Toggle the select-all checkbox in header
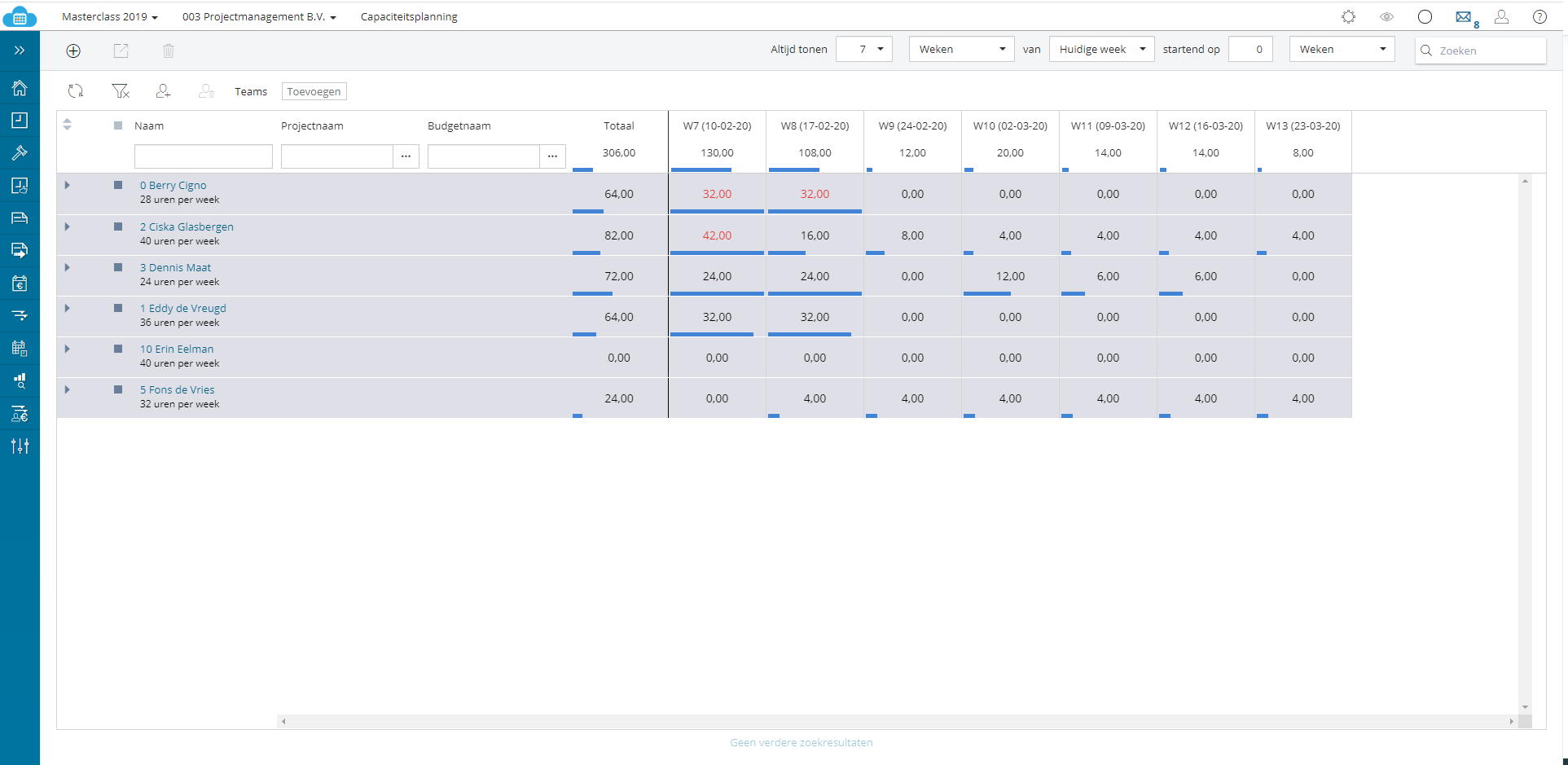This screenshot has height=765, width=1568. pos(118,125)
